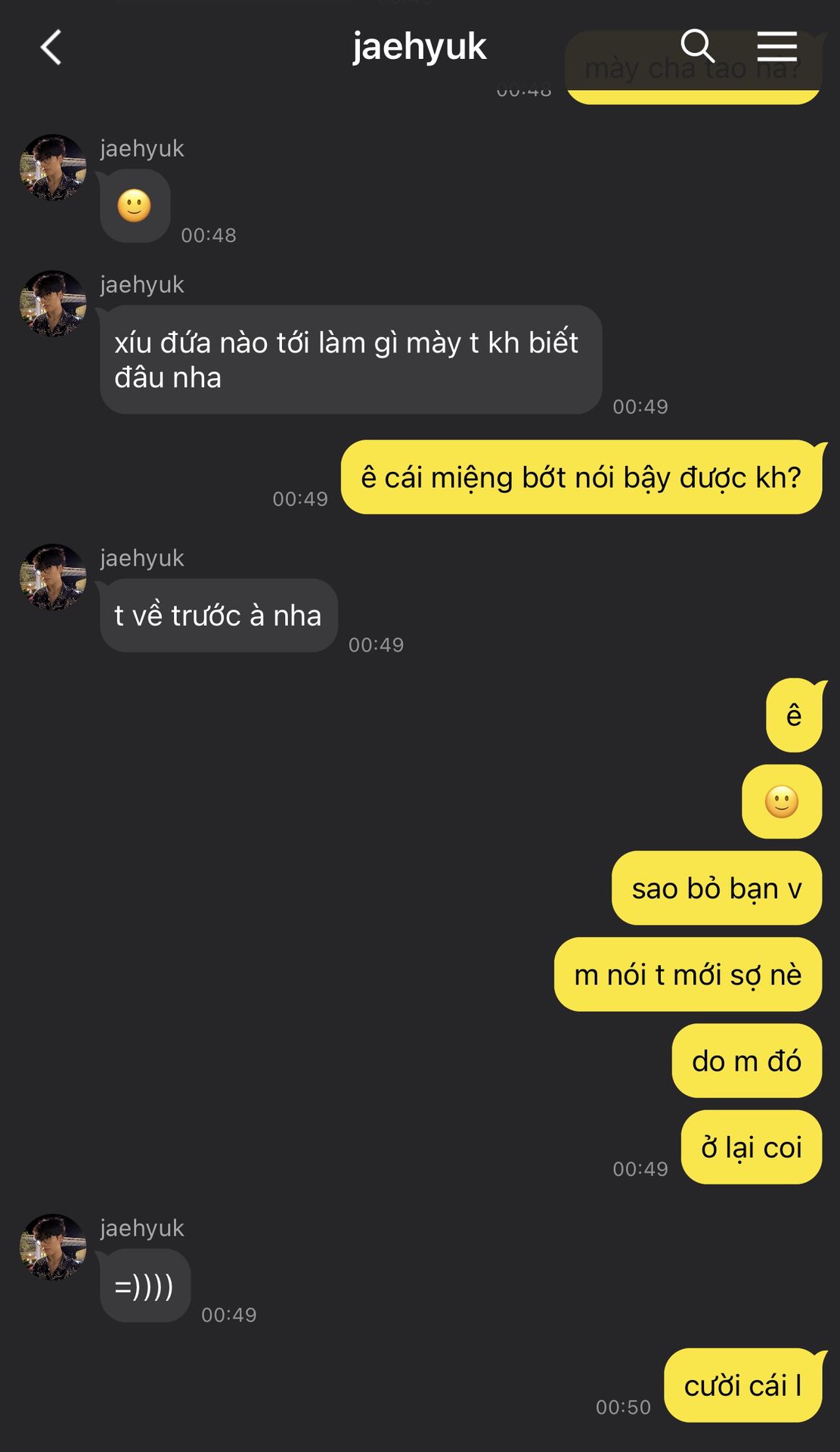
Task: Select the '=))))' message bubble
Action: [x=145, y=1286]
